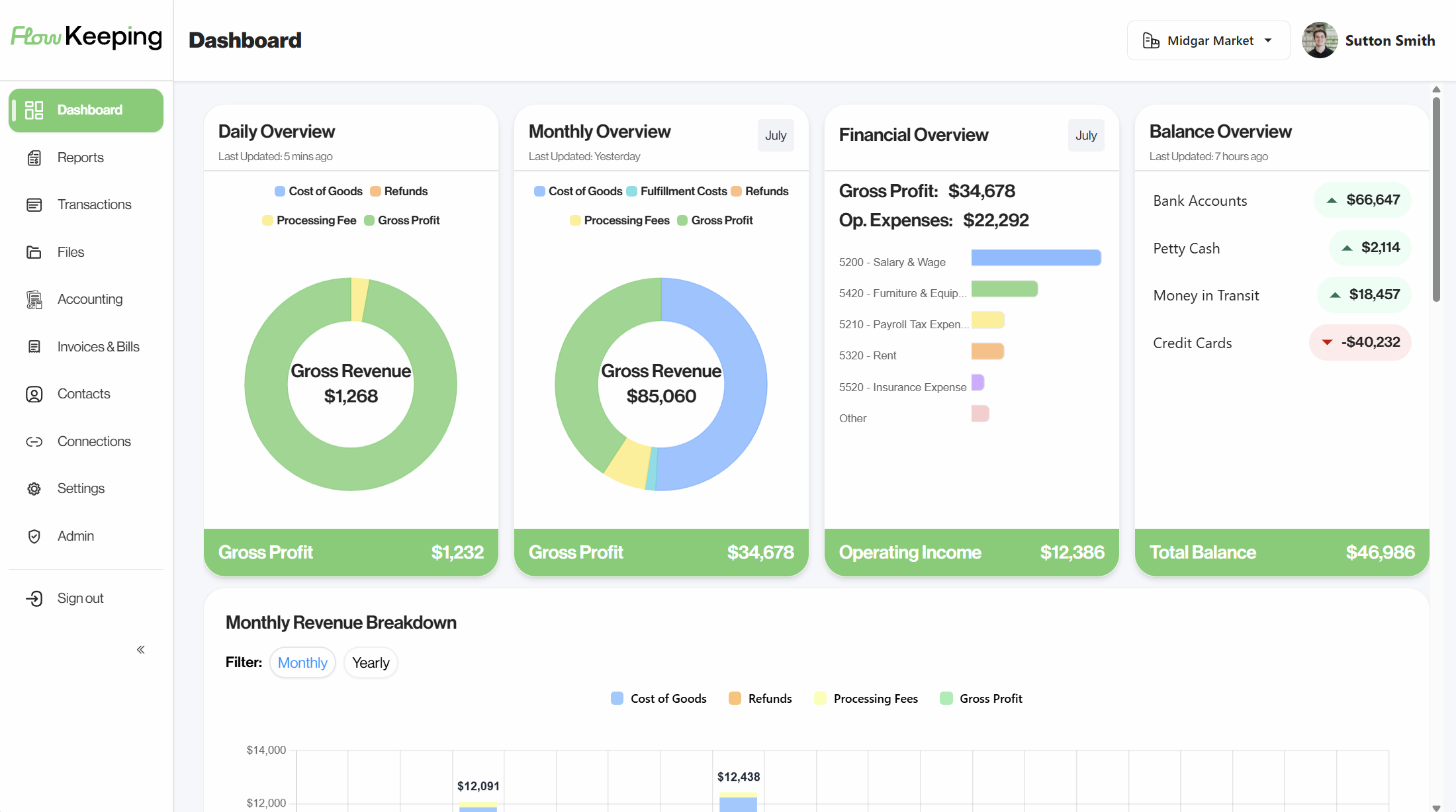Click the purple Insurance Expense bar

[x=978, y=383]
